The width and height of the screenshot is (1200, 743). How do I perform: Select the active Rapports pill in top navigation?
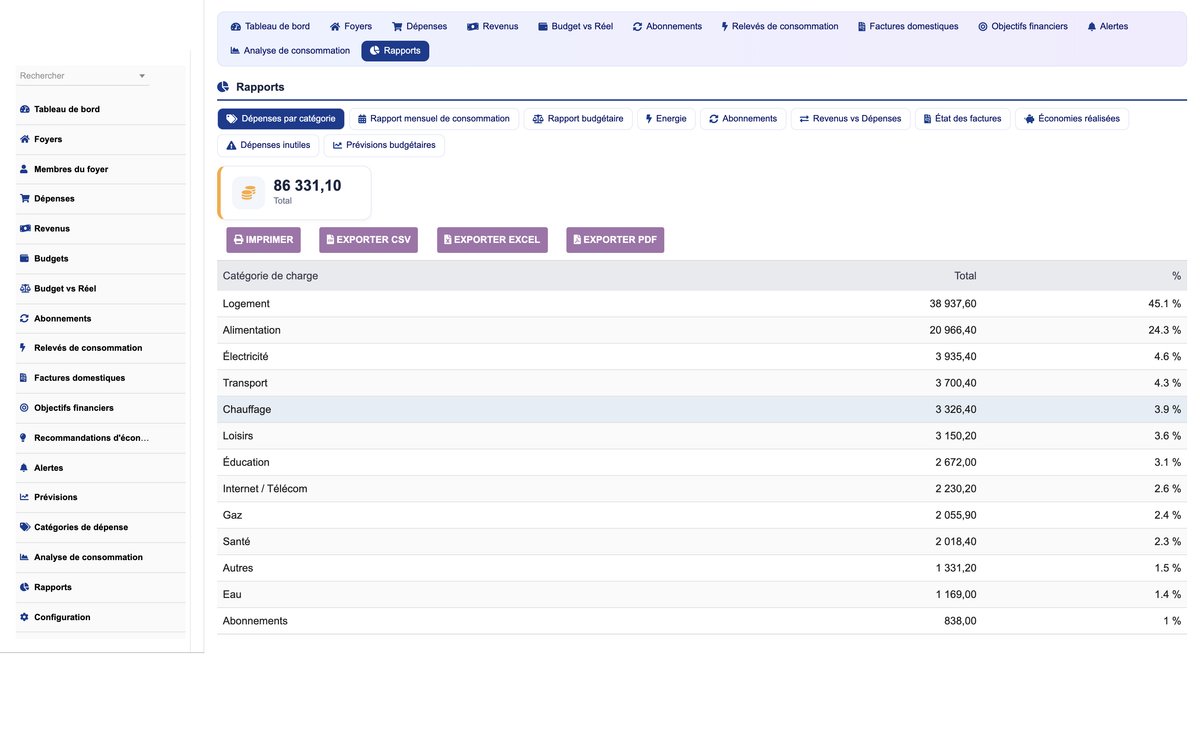pyautogui.click(x=395, y=51)
